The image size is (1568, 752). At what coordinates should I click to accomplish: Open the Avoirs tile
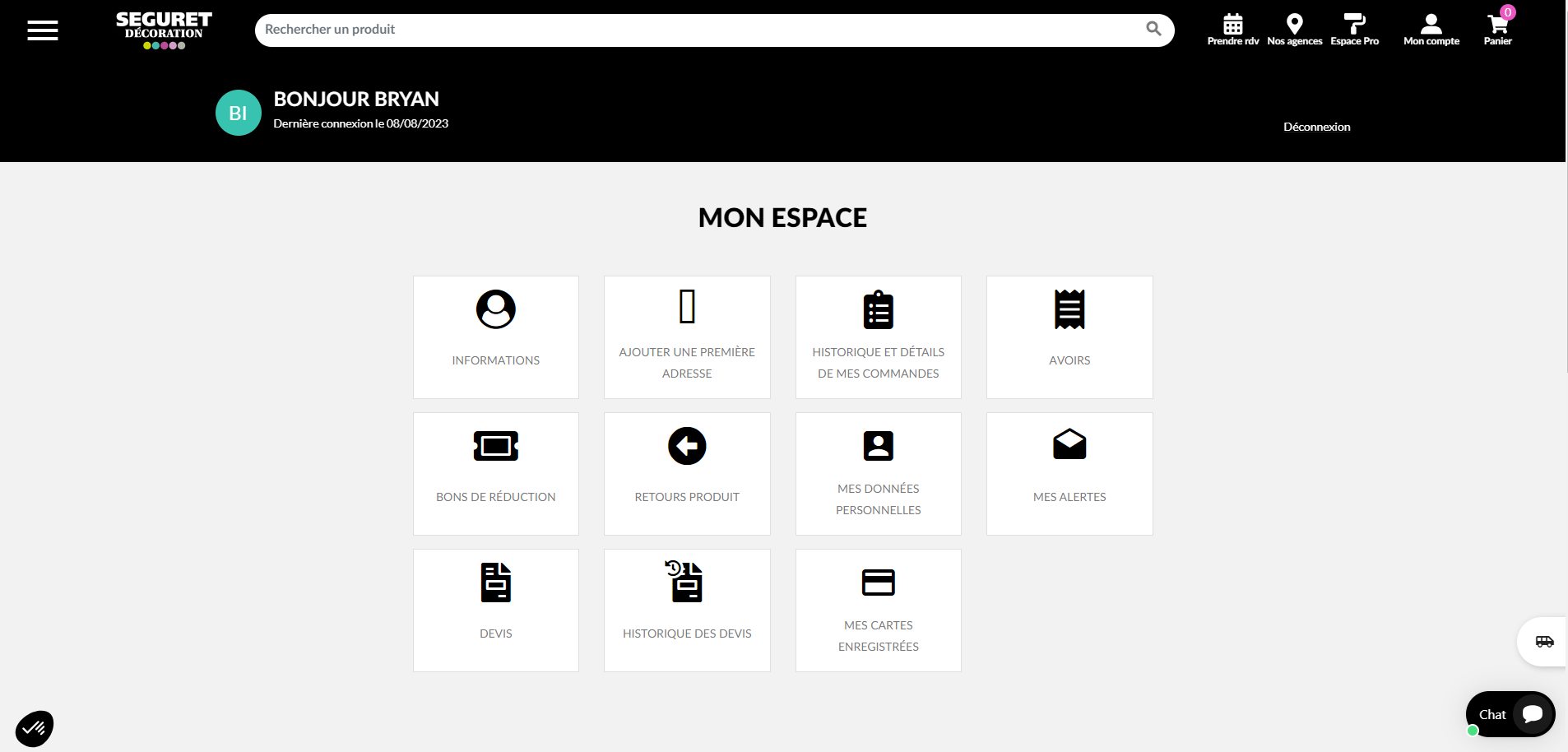[1069, 337]
